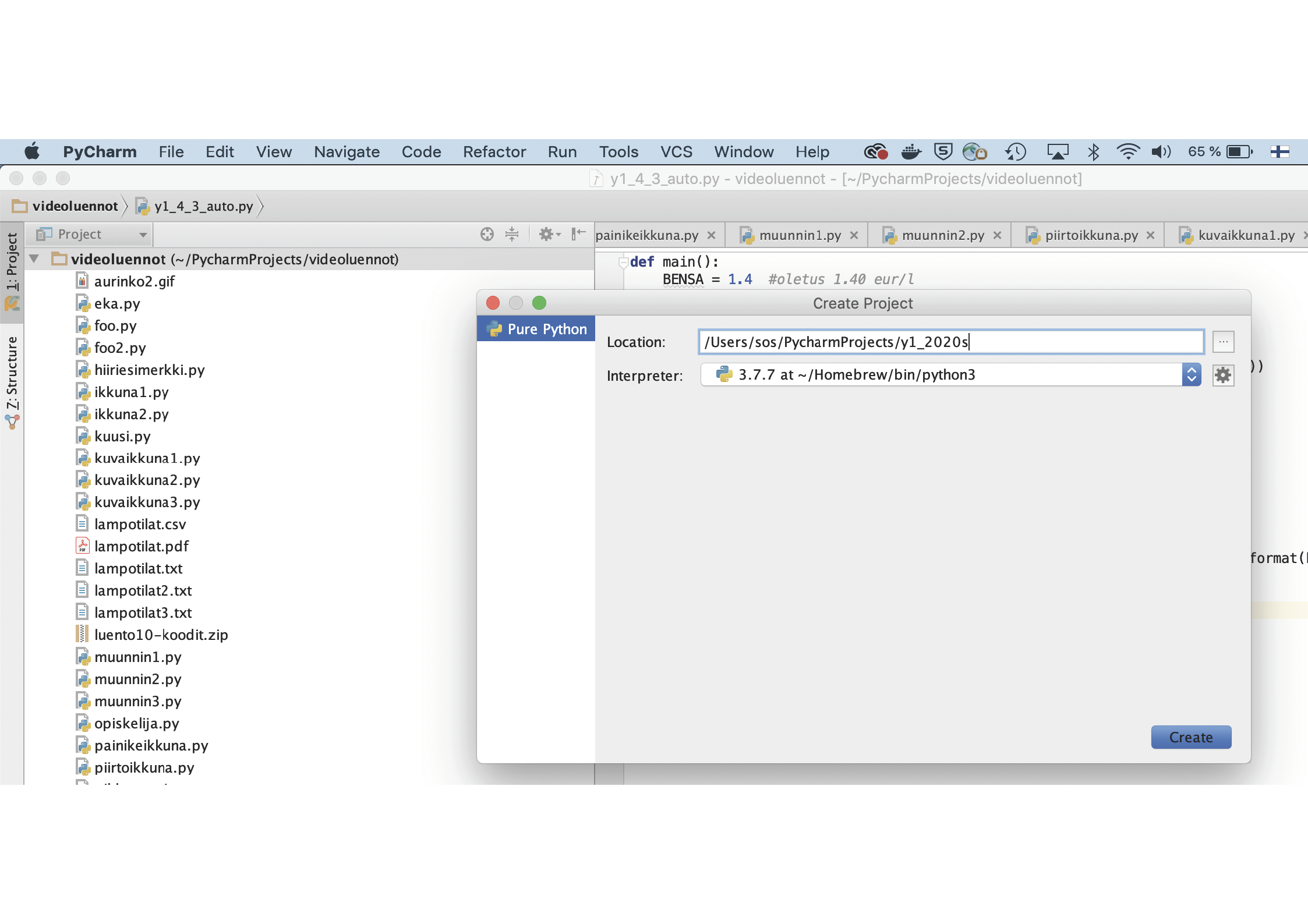The height and width of the screenshot is (924, 1308).
Task: Select lampotilat.pdf in project tree
Action: click(x=141, y=546)
